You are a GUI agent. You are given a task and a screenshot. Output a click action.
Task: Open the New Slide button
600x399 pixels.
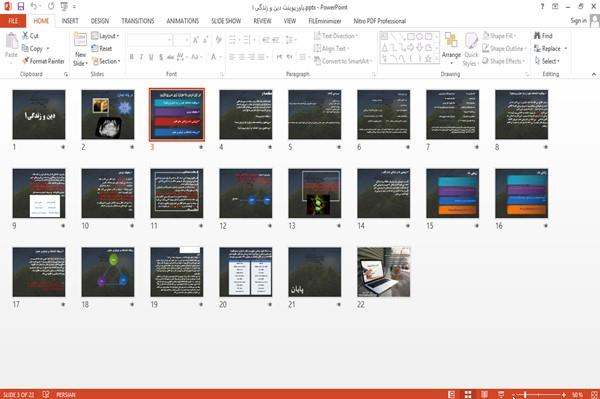click(80, 50)
